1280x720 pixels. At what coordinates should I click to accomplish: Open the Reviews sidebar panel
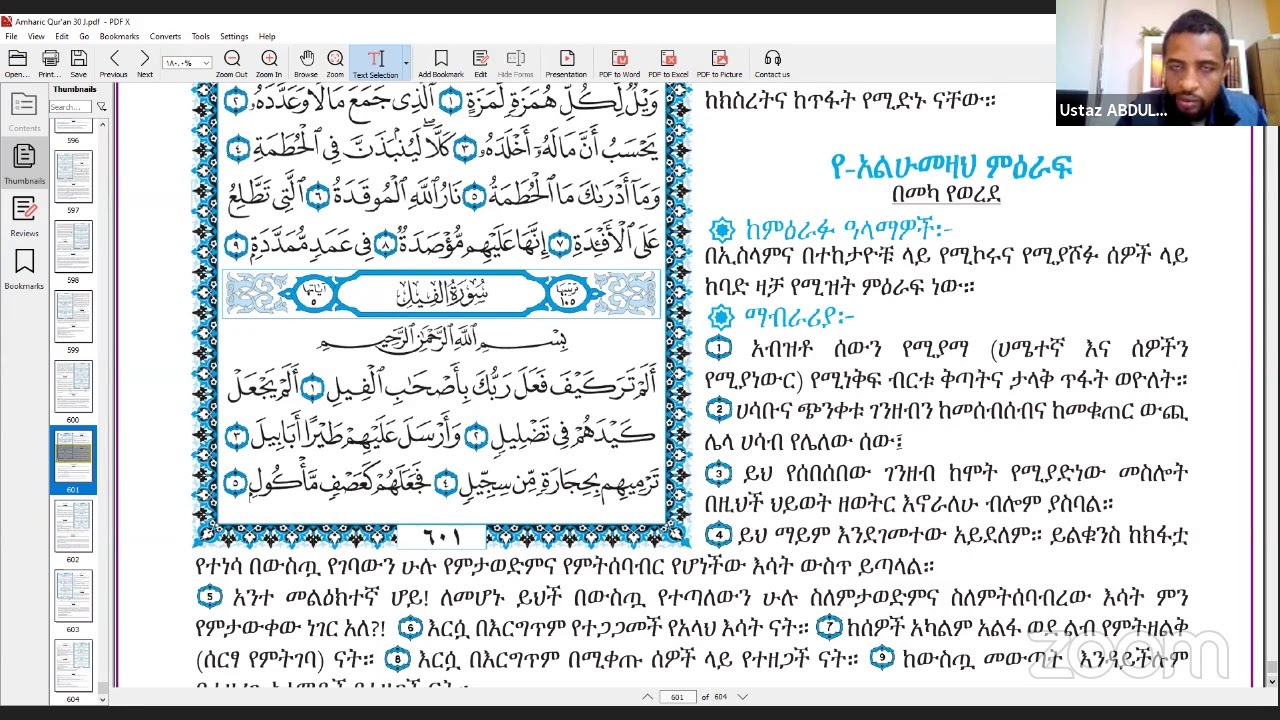24,217
